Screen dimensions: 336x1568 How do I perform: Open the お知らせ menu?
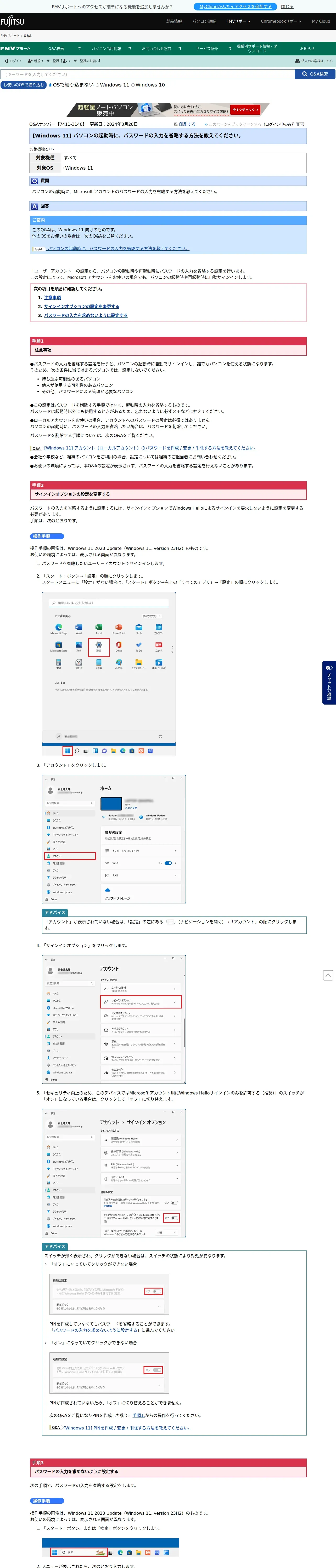point(307,49)
